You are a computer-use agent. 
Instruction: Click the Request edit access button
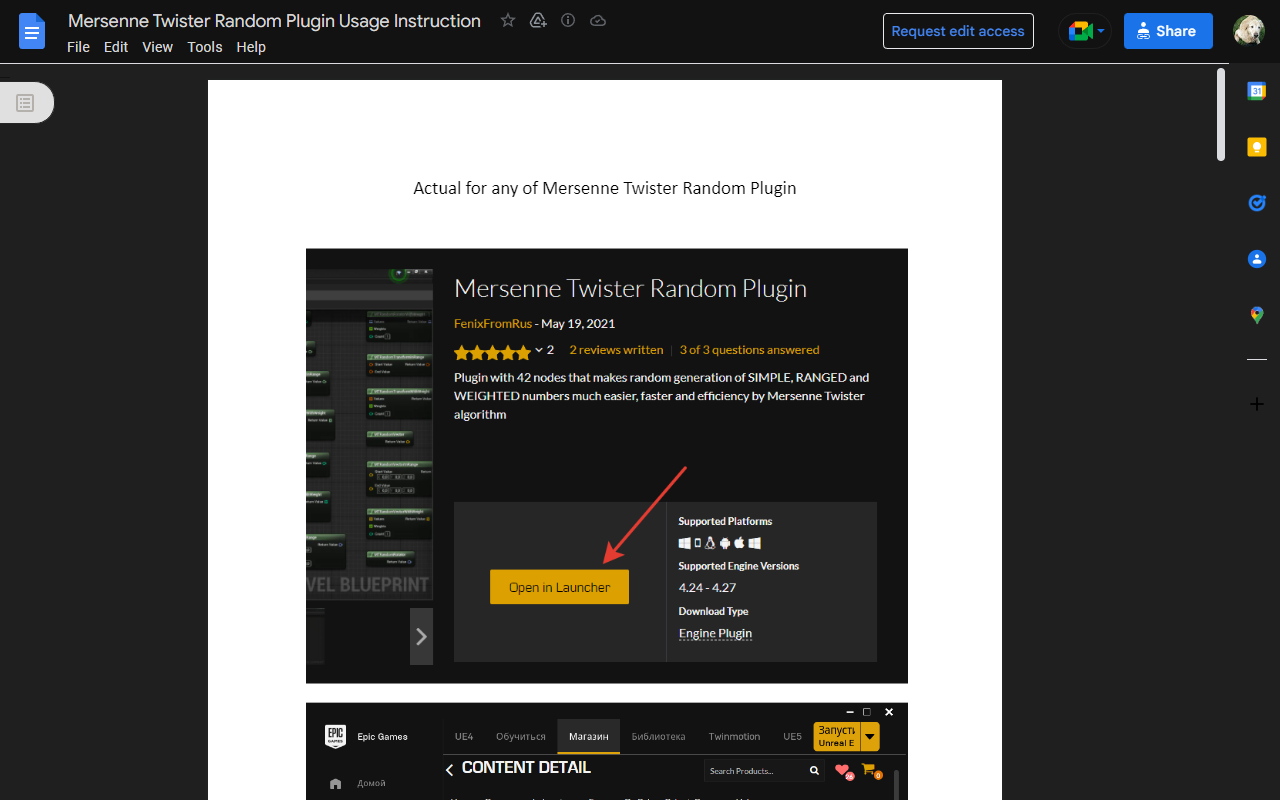click(957, 31)
